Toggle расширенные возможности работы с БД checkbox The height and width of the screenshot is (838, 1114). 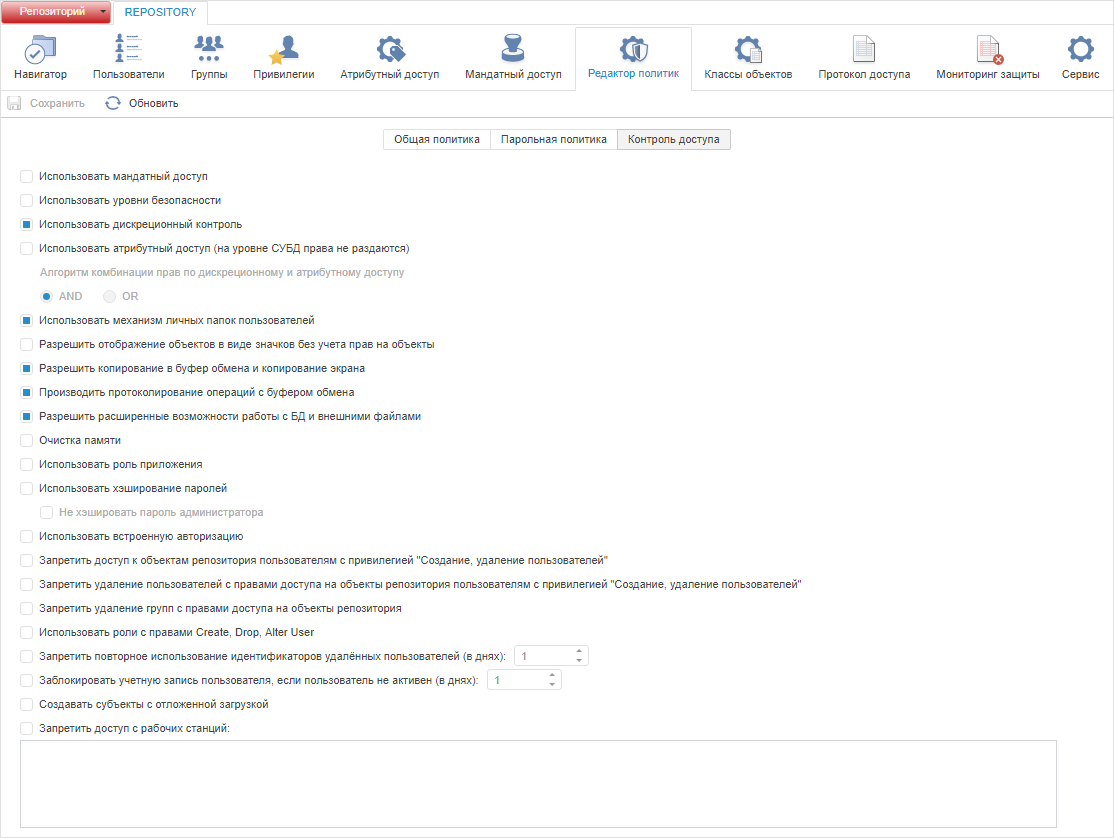(26, 416)
